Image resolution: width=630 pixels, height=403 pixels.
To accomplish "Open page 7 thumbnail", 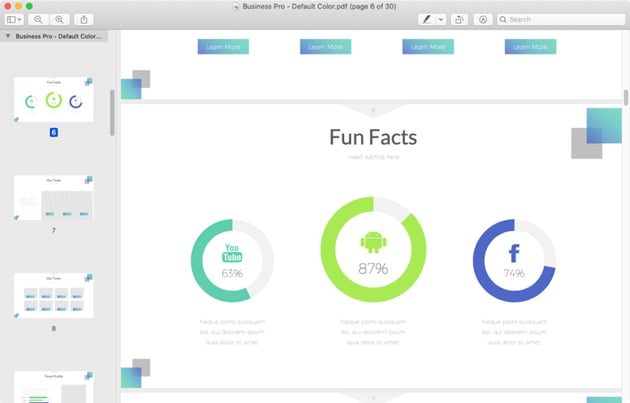I will 54,198.
